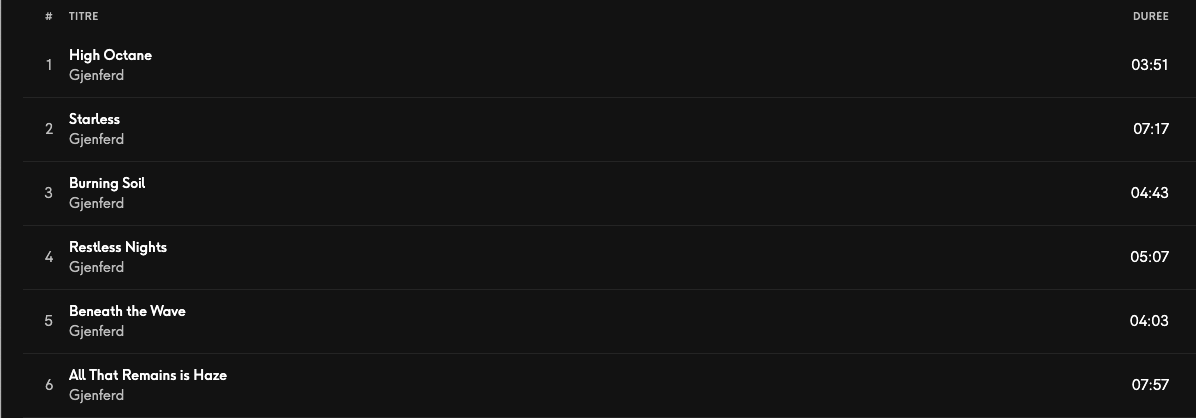Play the track High Octane
This screenshot has width=1196, height=418.
[x=110, y=55]
